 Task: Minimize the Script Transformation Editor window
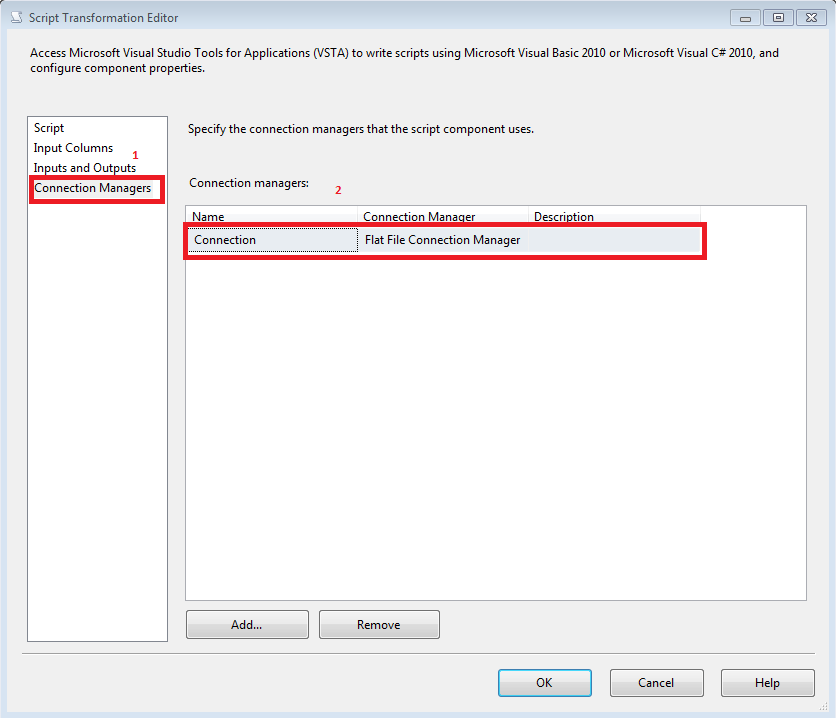(x=744, y=17)
